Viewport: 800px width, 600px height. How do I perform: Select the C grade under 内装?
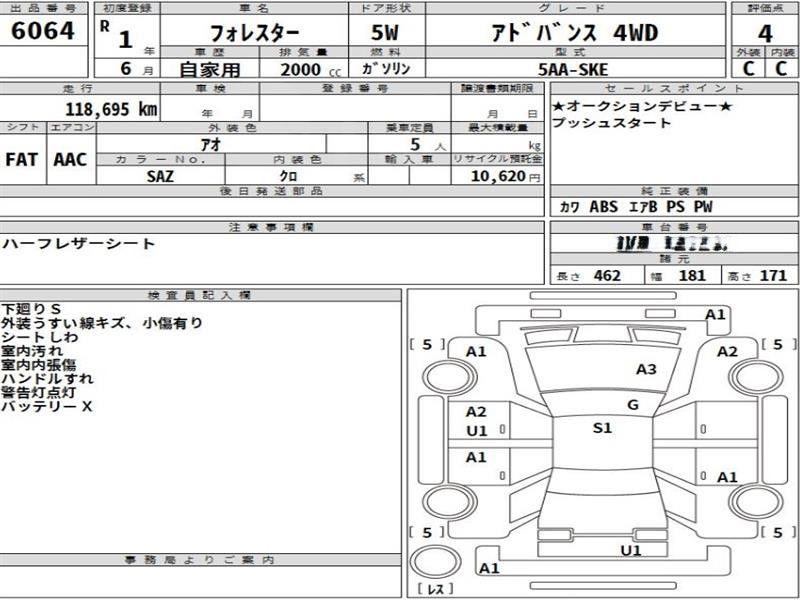click(781, 69)
